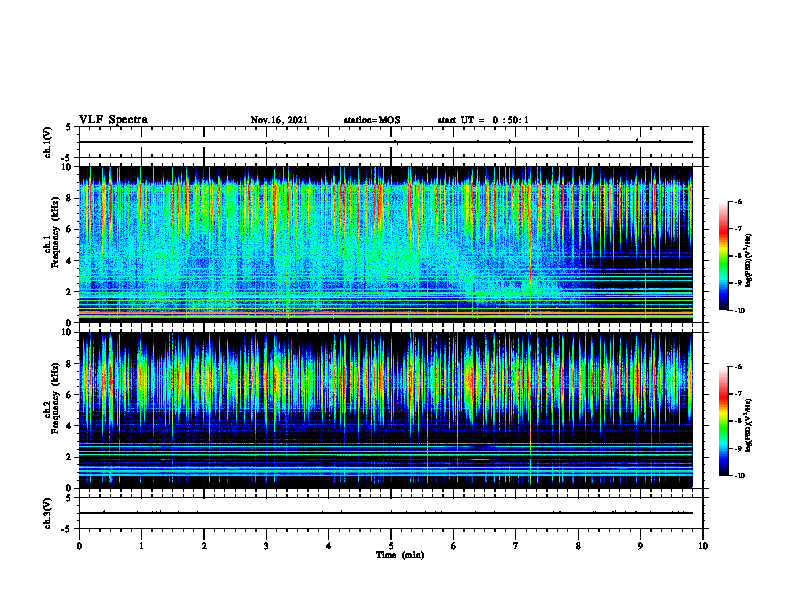Click the "-10" label on the ch.2 colorbar
The height and width of the screenshot is (612, 792).
click(739, 476)
